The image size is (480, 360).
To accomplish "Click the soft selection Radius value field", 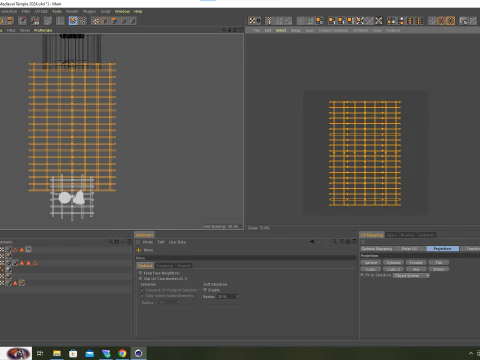I will coord(228,296).
